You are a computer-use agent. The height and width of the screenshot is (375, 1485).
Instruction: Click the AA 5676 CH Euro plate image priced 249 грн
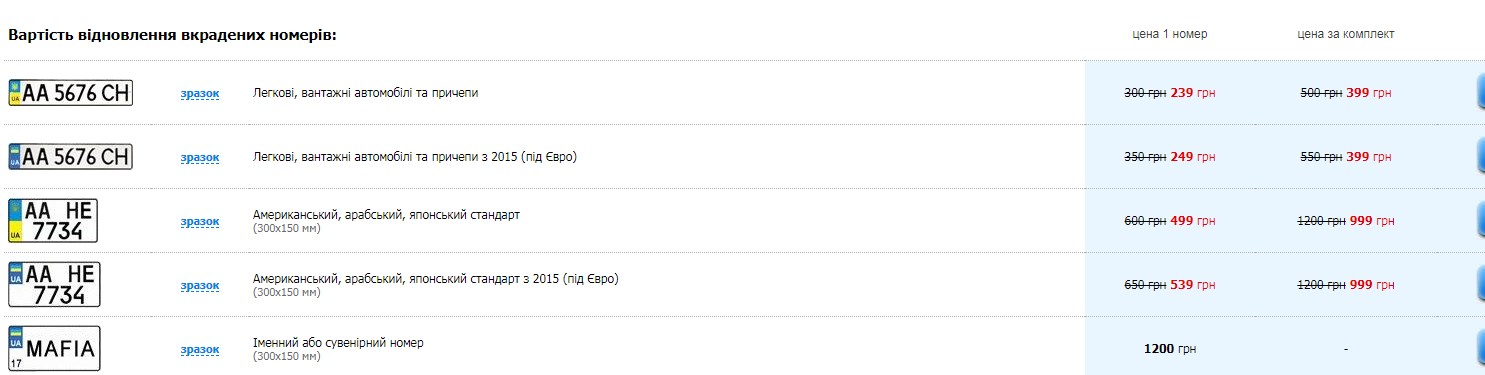pyautogui.click(x=70, y=157)
